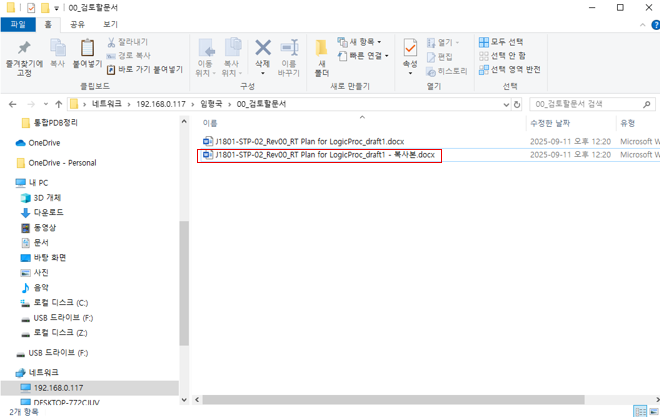
Task: Click the horizontal scrollbar under the file list
Action: [x=400, y=398]
